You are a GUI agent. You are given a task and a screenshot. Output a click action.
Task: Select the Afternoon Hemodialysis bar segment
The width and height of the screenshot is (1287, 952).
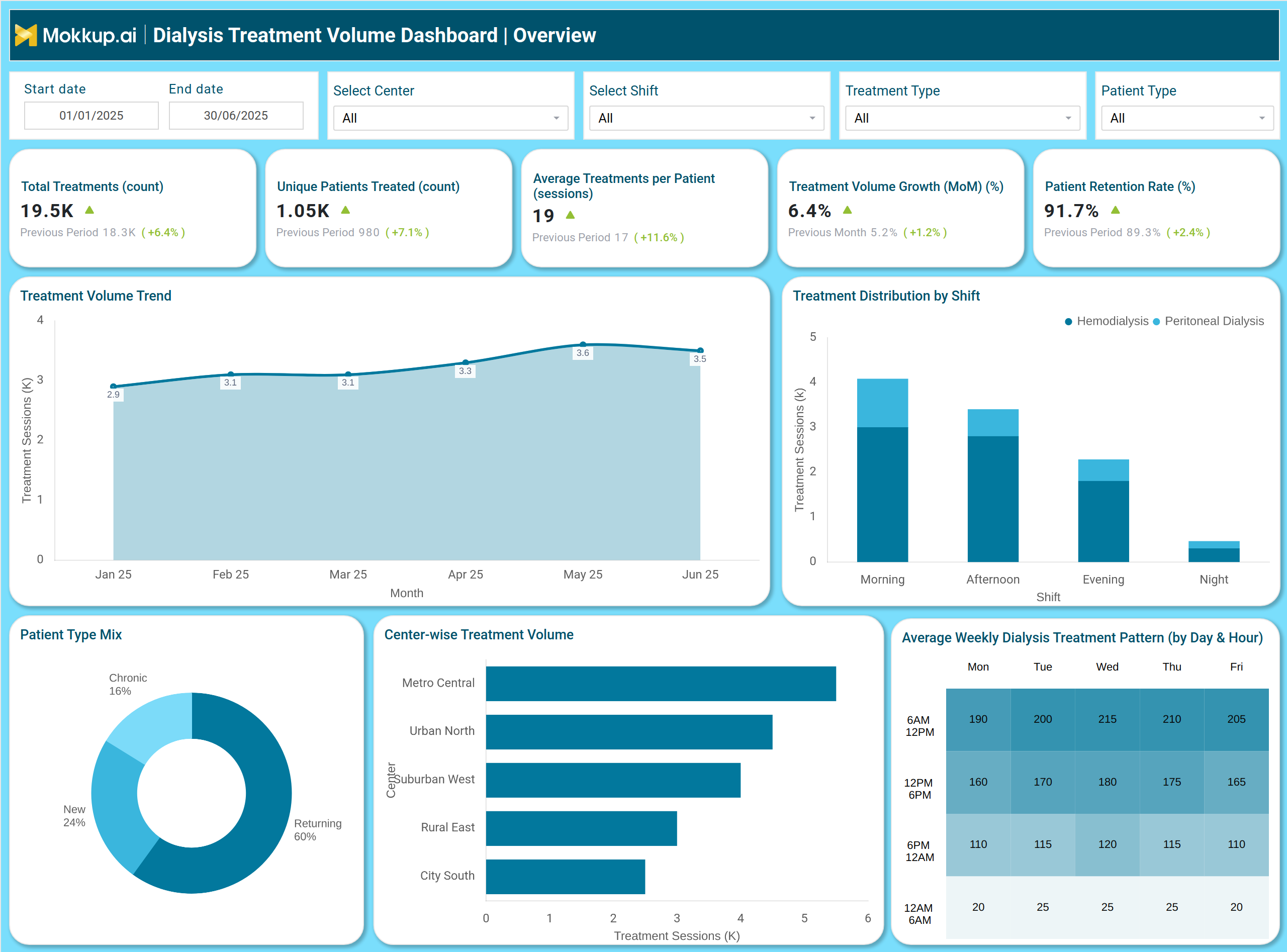click(993, 499)
